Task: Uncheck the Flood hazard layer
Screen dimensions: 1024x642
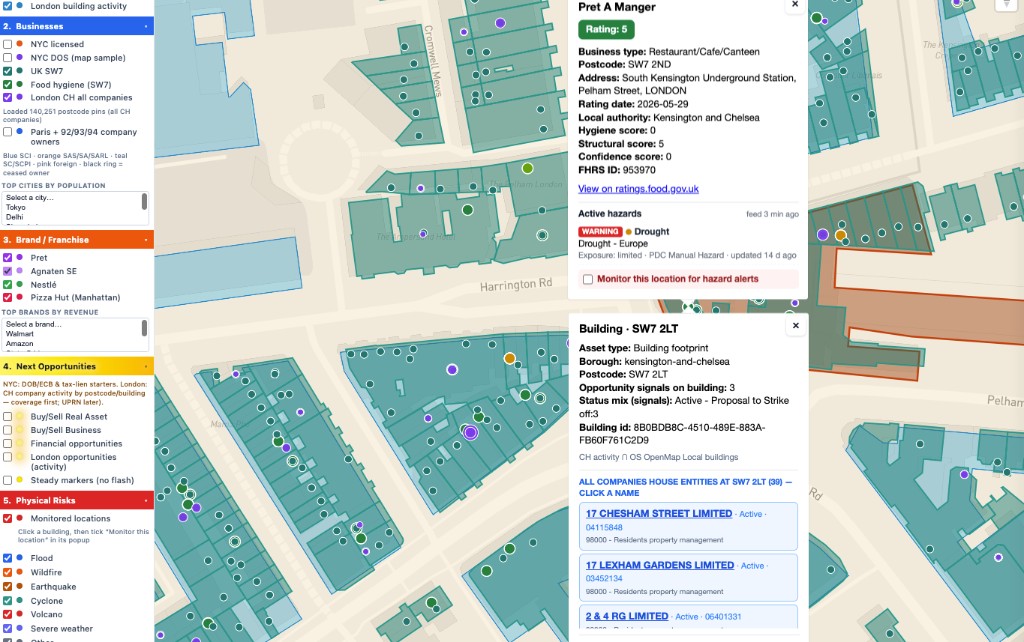Action: click(7, 558)
